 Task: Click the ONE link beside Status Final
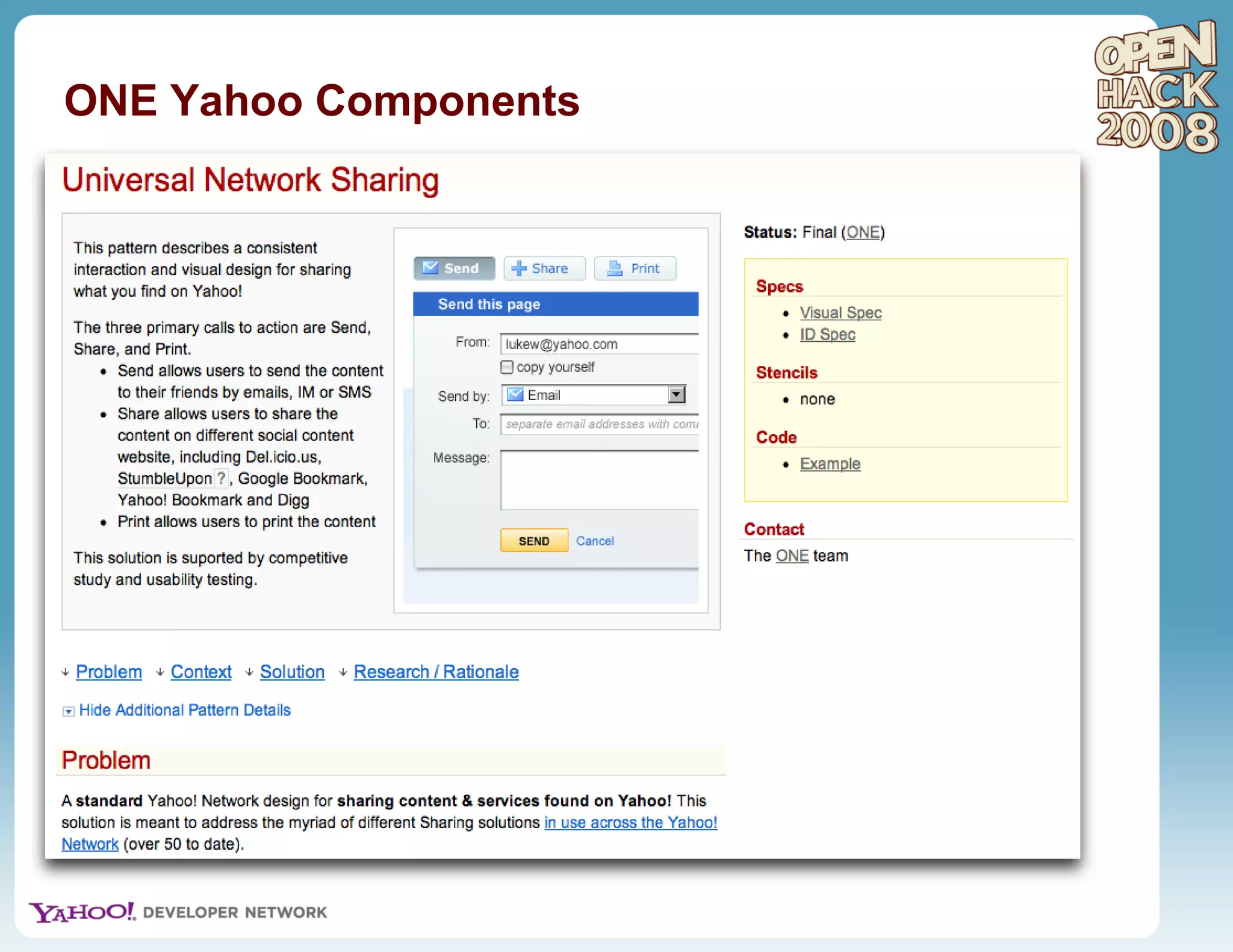[x=863, y=232]
